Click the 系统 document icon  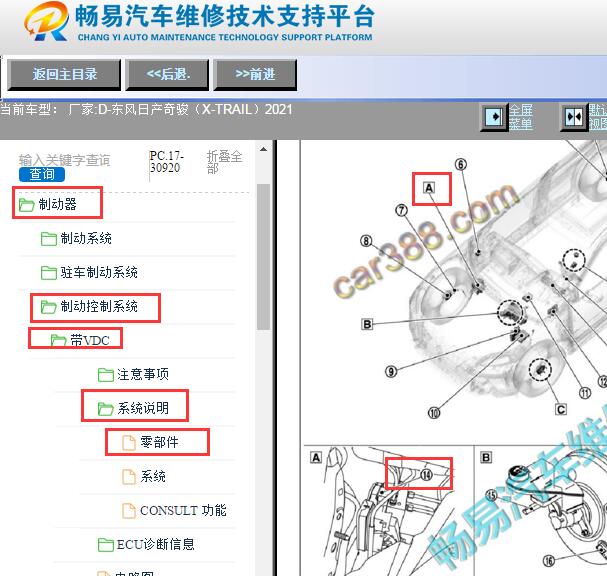pos(129,477)
